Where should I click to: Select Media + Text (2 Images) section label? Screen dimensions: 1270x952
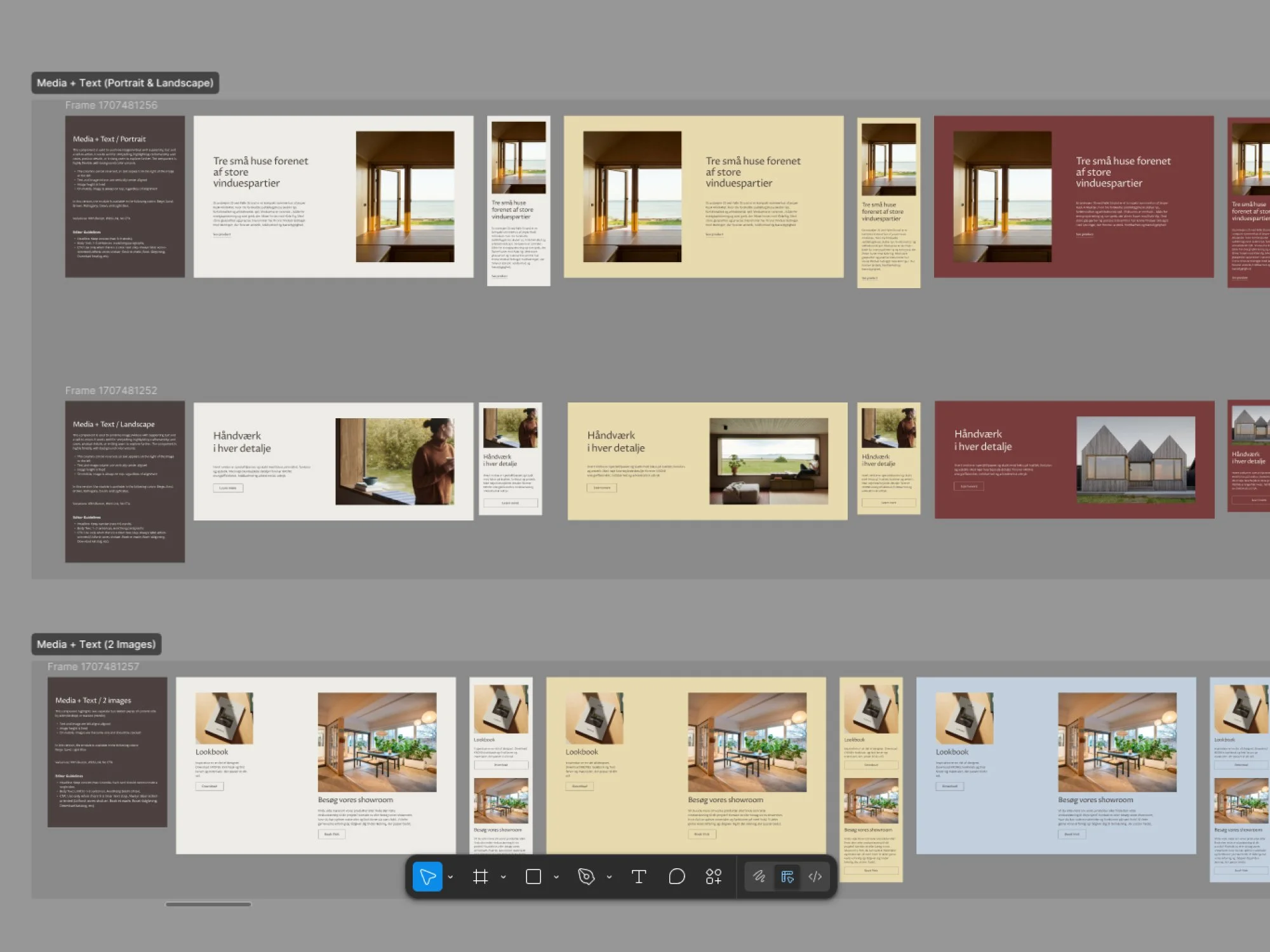tap(96, 644)
